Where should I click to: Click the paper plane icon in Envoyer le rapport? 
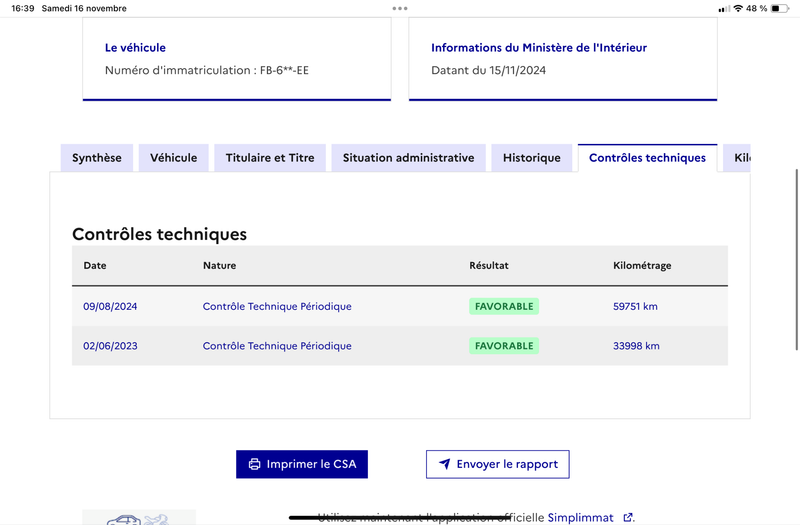click(x=444, y=464)
